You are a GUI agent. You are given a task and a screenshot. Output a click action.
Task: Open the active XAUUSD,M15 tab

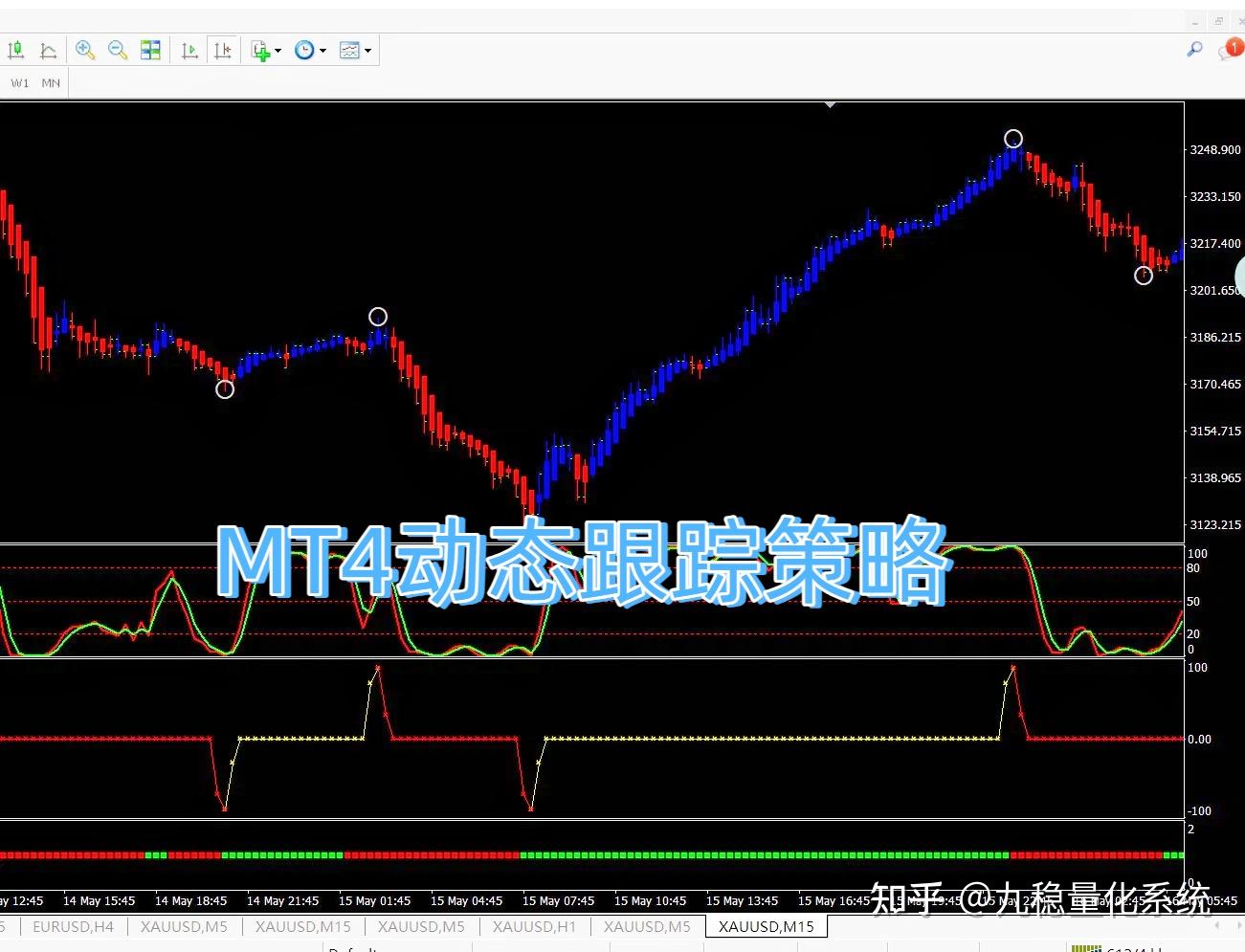point(765,926)
